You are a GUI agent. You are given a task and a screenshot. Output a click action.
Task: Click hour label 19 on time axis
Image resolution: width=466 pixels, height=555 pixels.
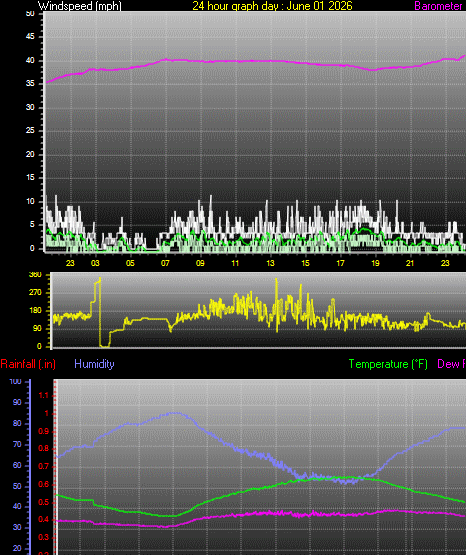[x=375, y=263]
